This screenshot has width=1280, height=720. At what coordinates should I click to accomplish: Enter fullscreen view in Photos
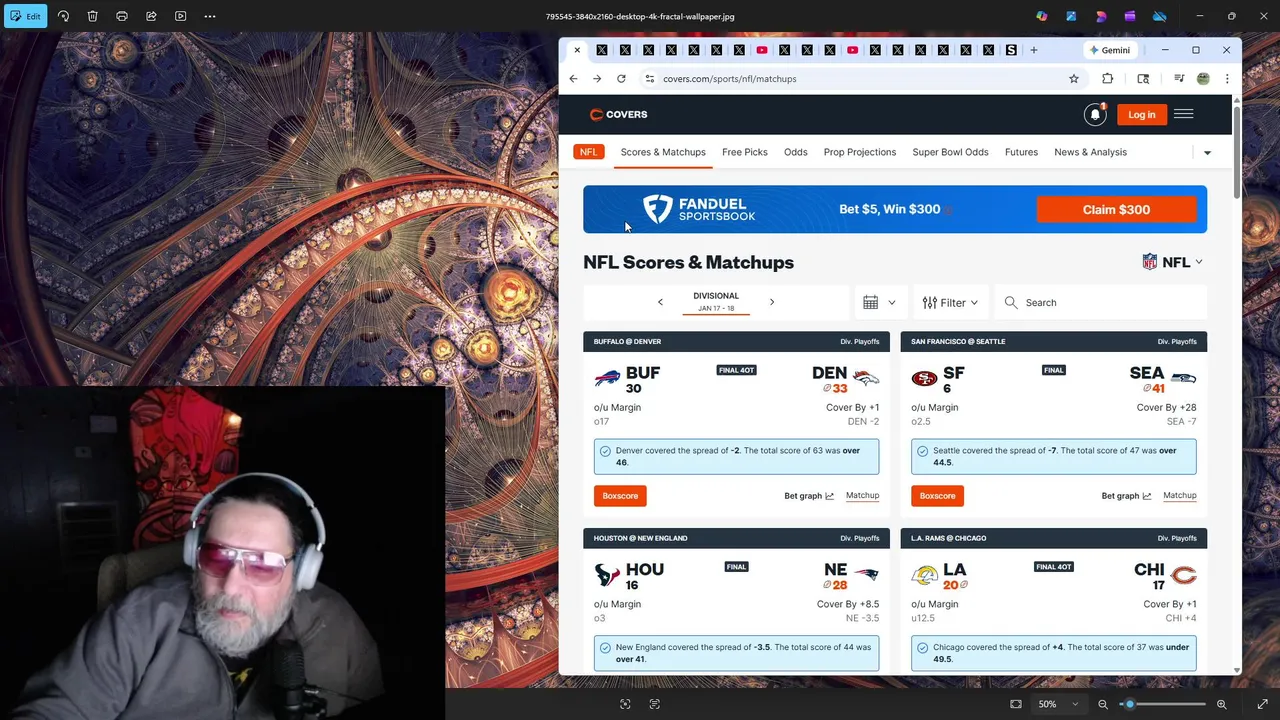point(1262,704)
